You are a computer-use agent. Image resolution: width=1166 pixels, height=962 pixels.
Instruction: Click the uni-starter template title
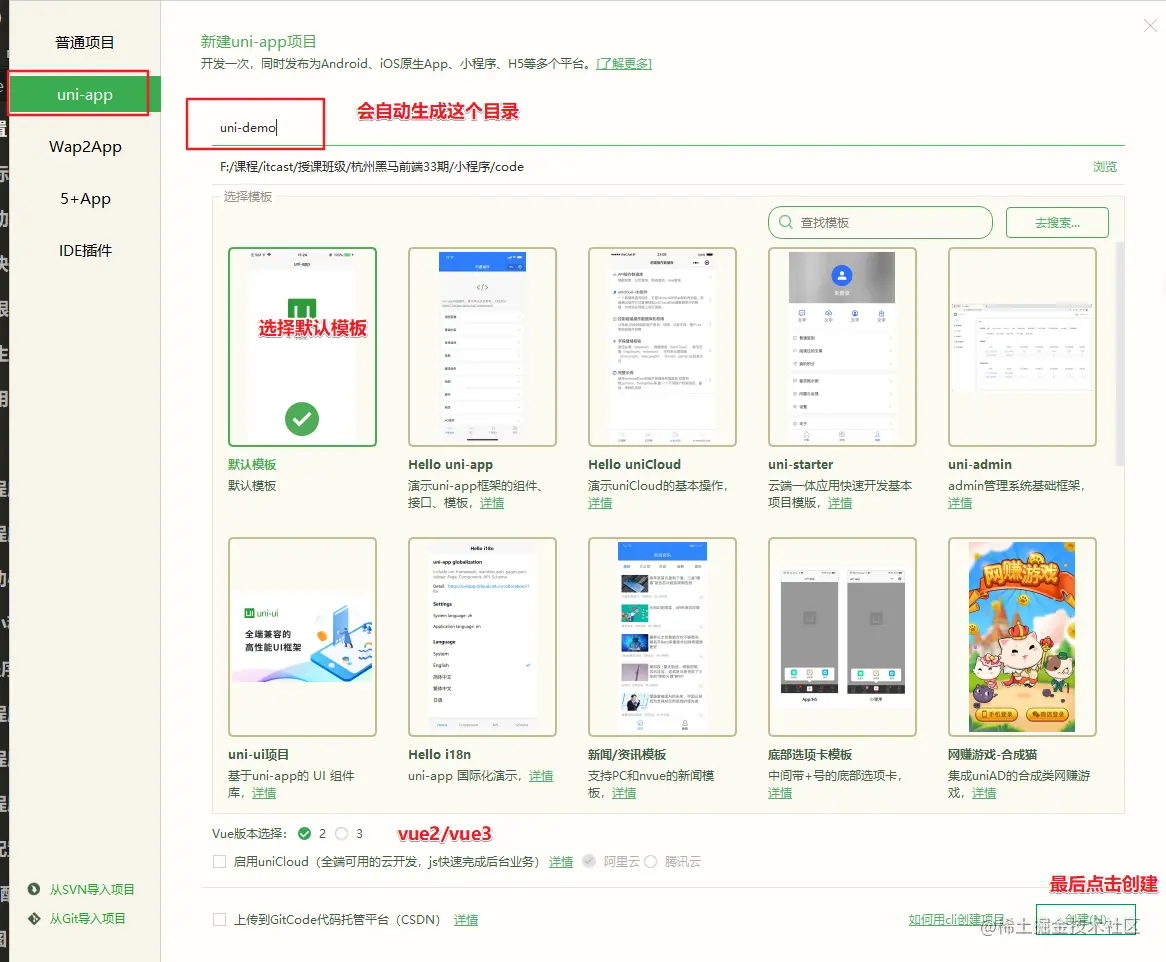[x=801, y=465]
